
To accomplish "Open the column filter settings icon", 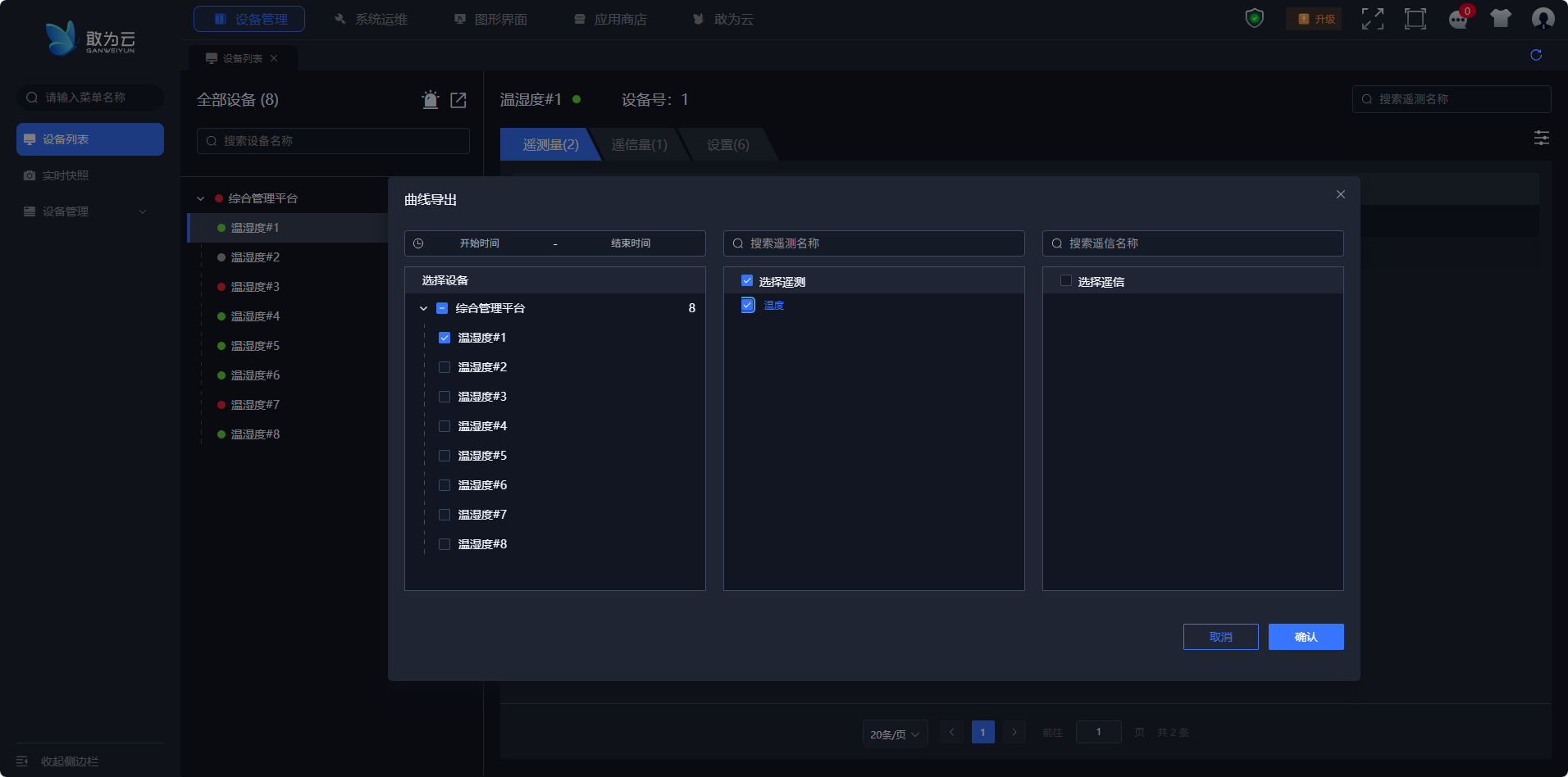I will [1542, 138].
